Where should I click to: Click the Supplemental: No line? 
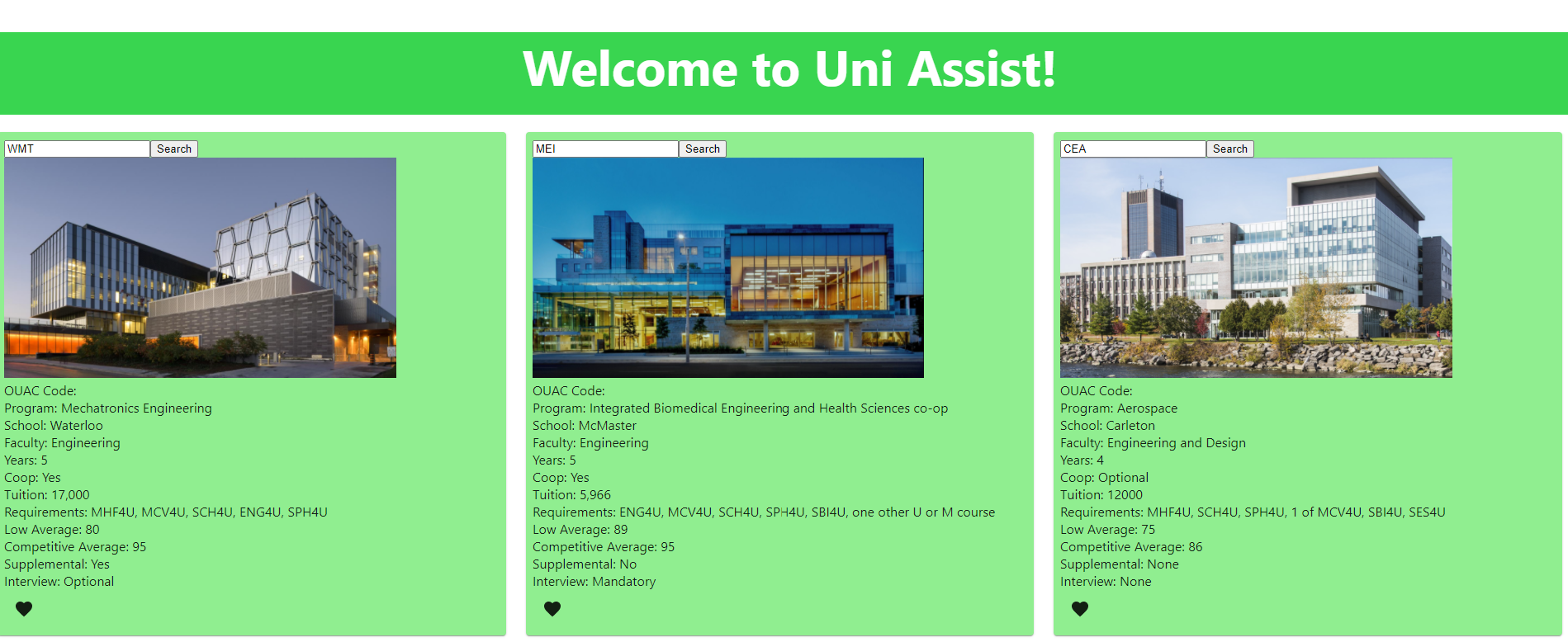click(585, 564)
